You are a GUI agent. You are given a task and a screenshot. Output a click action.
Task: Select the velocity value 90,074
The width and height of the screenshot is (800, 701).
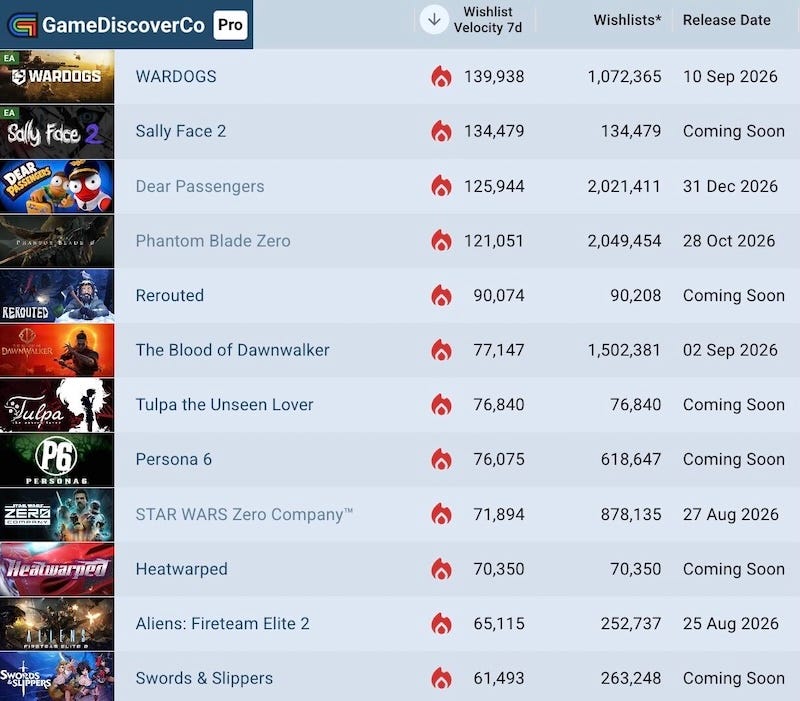[498, 295]
